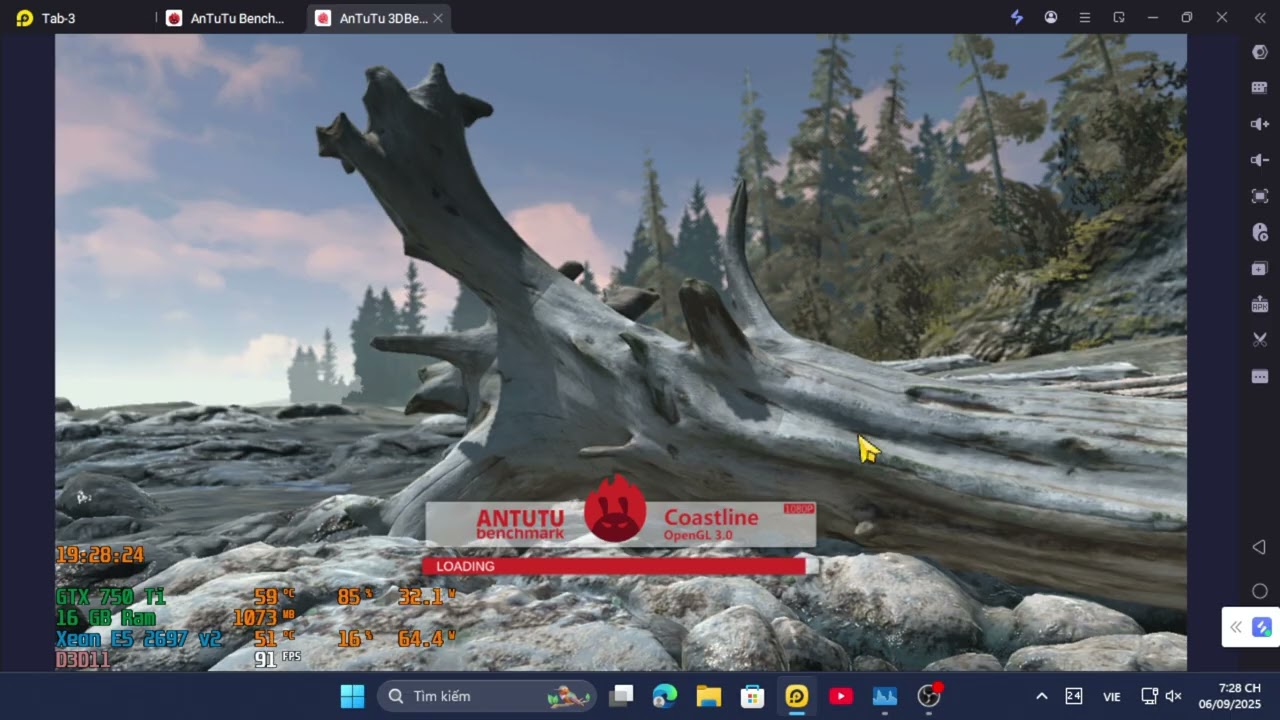
Task: Click the 91 FPS counter
Action: (x=277, y=659)
